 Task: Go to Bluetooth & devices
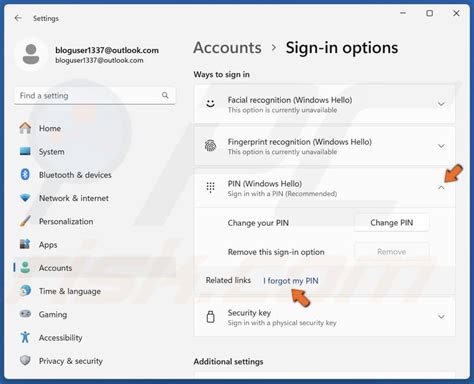point(95,175)
